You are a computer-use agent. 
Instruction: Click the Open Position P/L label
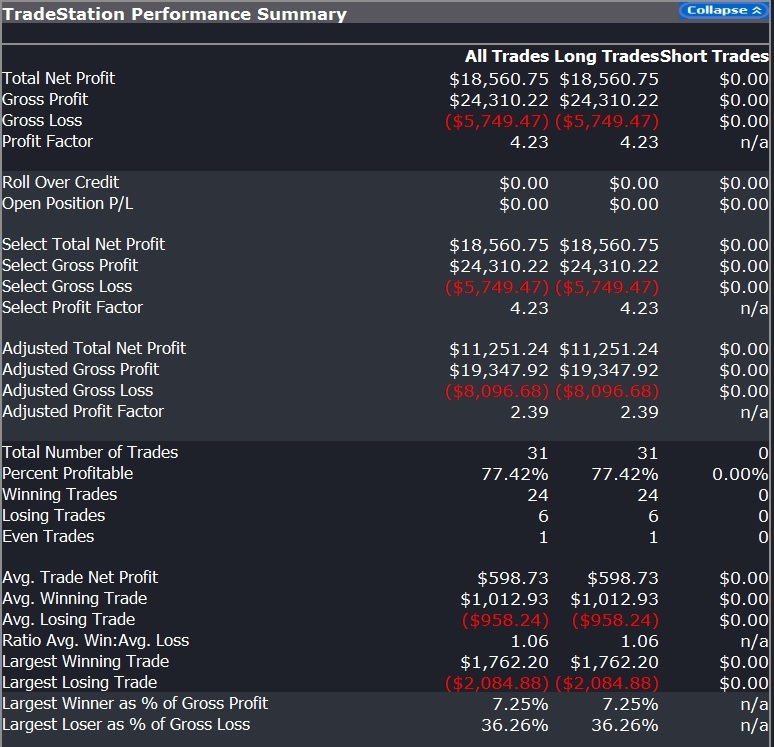68,203
